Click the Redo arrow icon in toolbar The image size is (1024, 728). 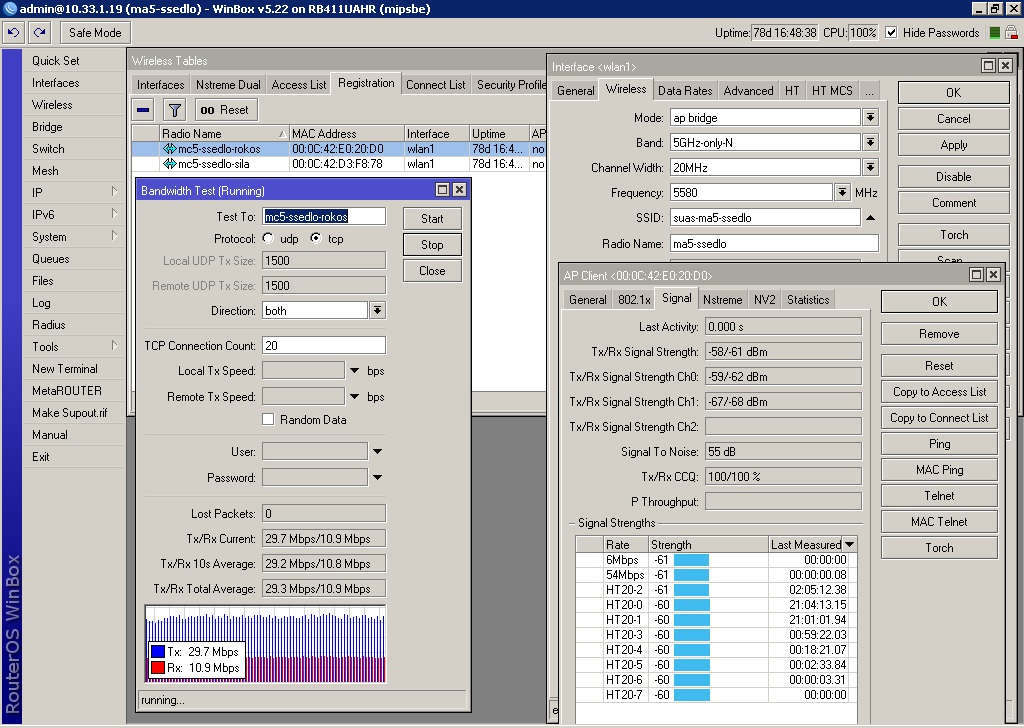coord(40,32)
